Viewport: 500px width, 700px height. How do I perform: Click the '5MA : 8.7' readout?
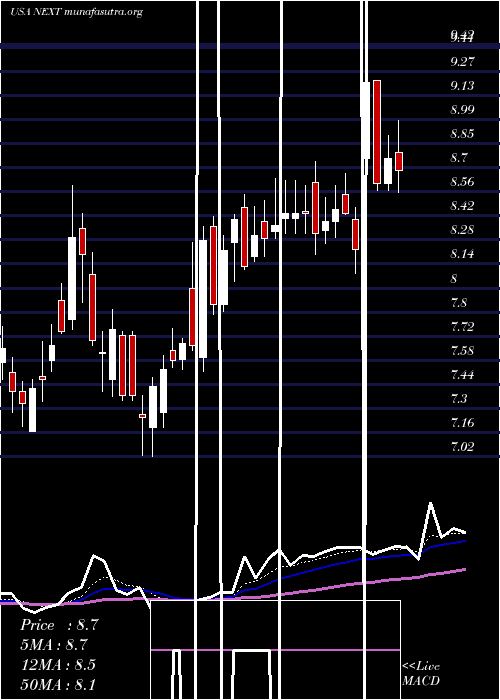(x=54, y=645)
